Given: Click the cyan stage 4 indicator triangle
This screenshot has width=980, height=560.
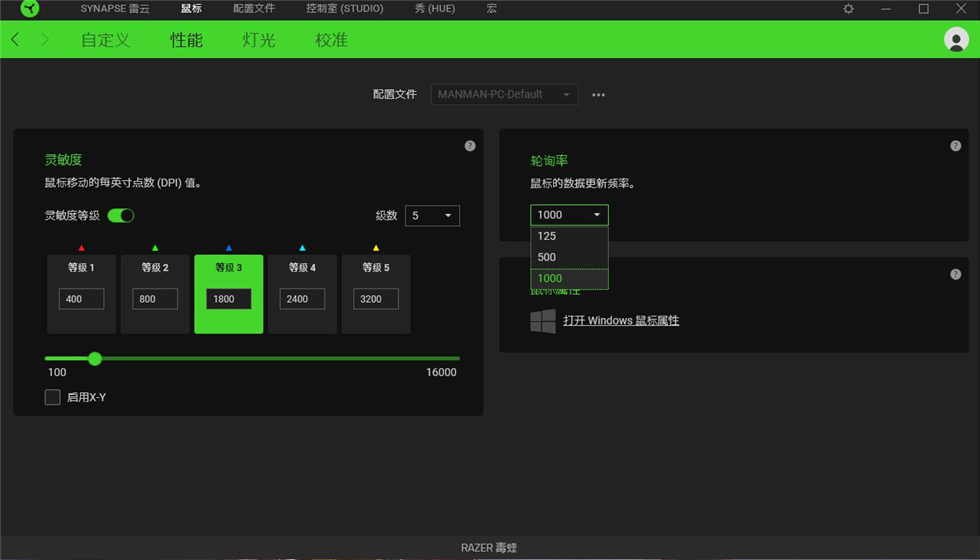Looking at the screenshot, I should pyautogui.click(x=302, y=248).
